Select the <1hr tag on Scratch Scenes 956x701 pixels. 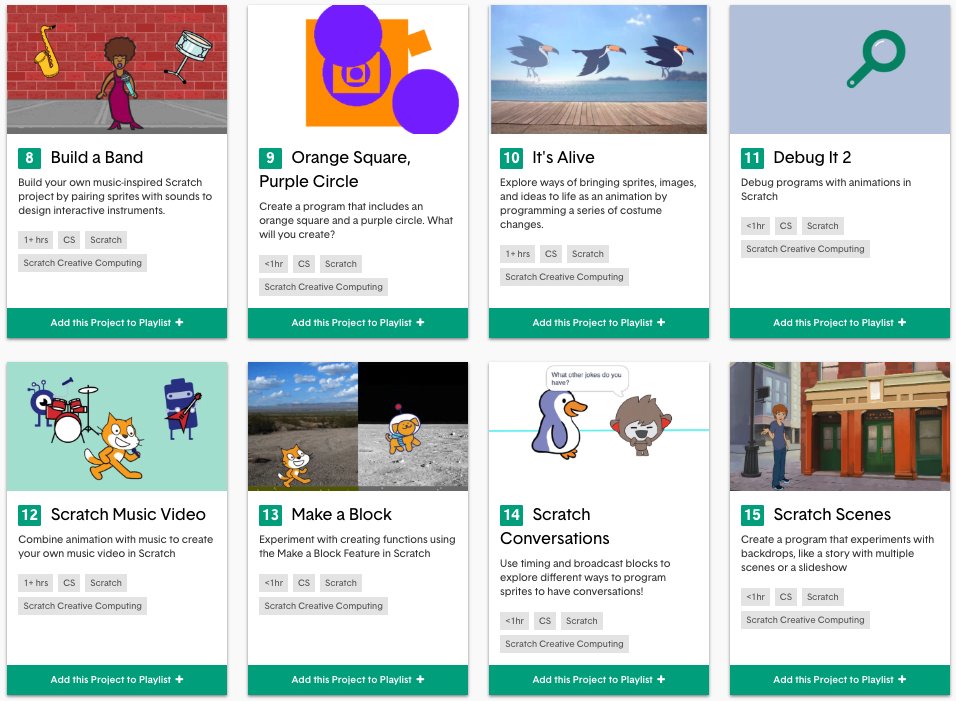(755, 597)
